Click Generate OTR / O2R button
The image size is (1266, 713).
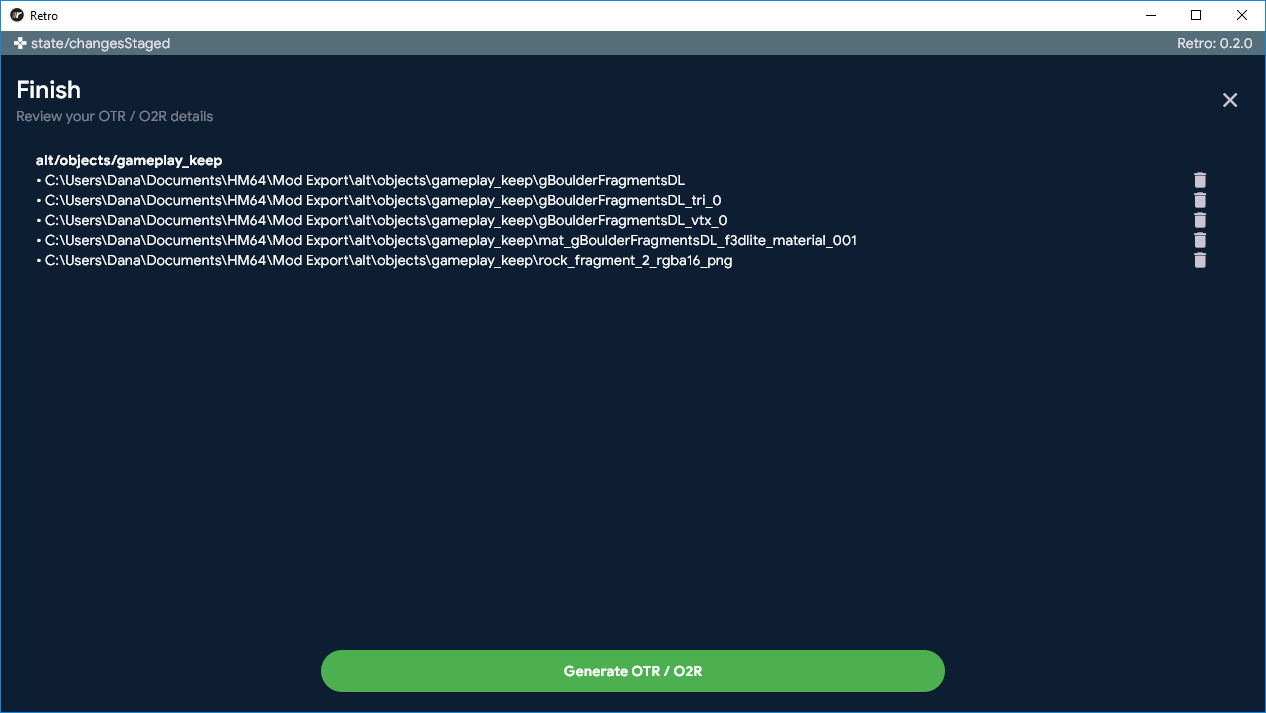tap(632, 671)
